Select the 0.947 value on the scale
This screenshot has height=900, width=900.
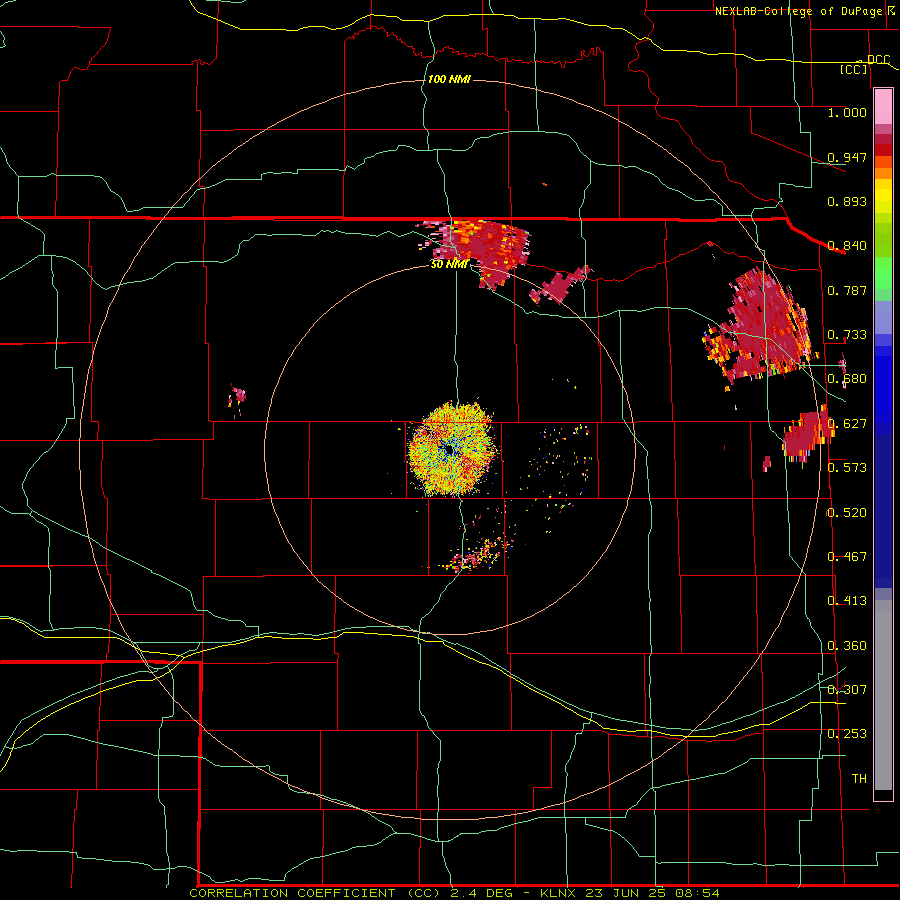(847, 157)
